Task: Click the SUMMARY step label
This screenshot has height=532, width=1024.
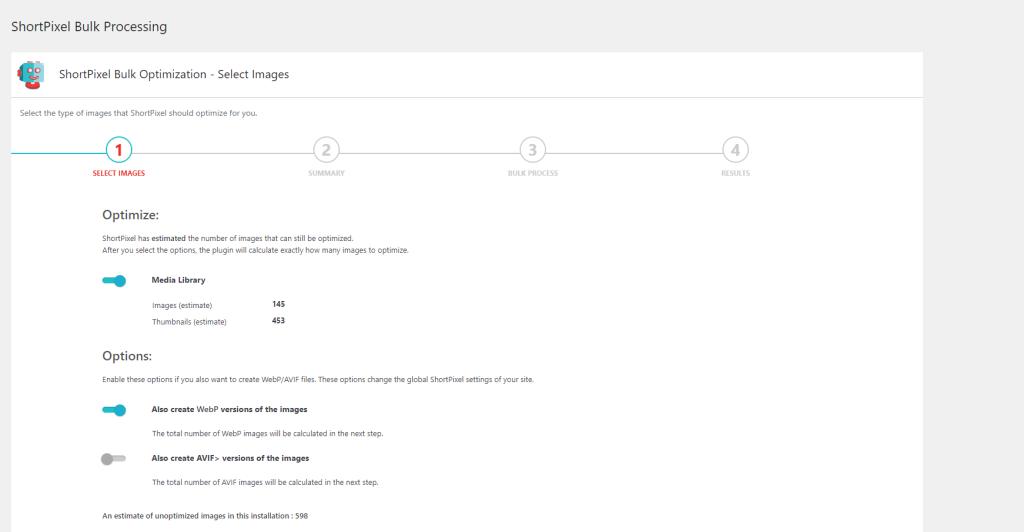Action: tap(327, 173)
